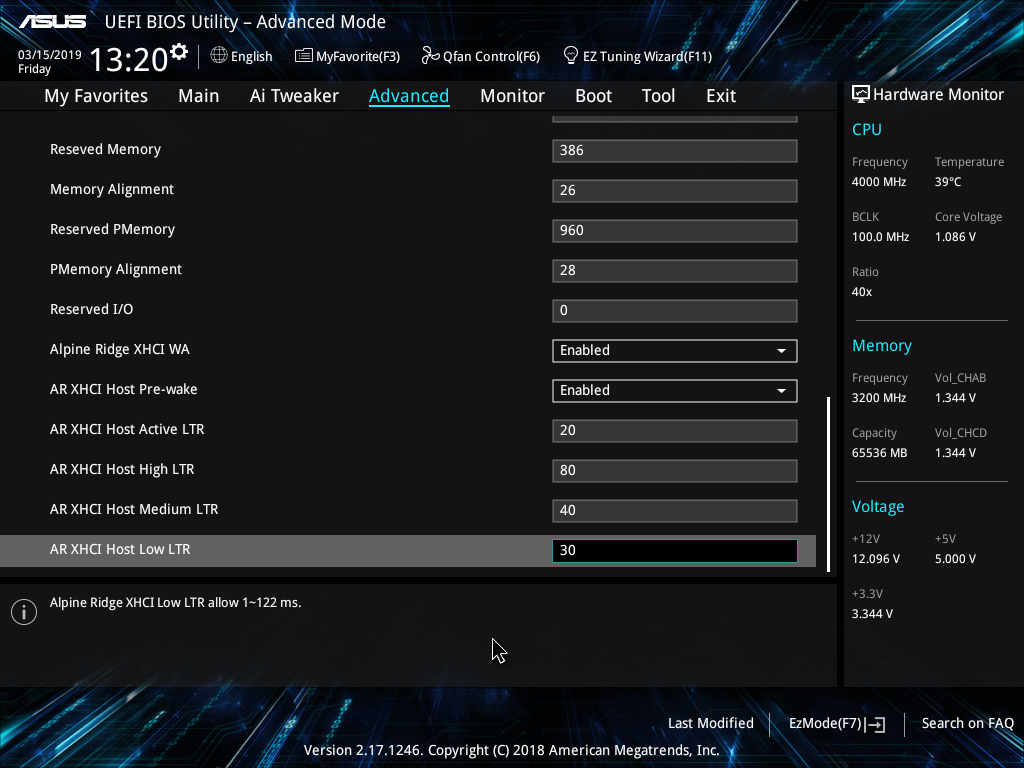Click the MyFavorite list icon
The height and width of the screenshot is (768, 1024).
(304, 56)
